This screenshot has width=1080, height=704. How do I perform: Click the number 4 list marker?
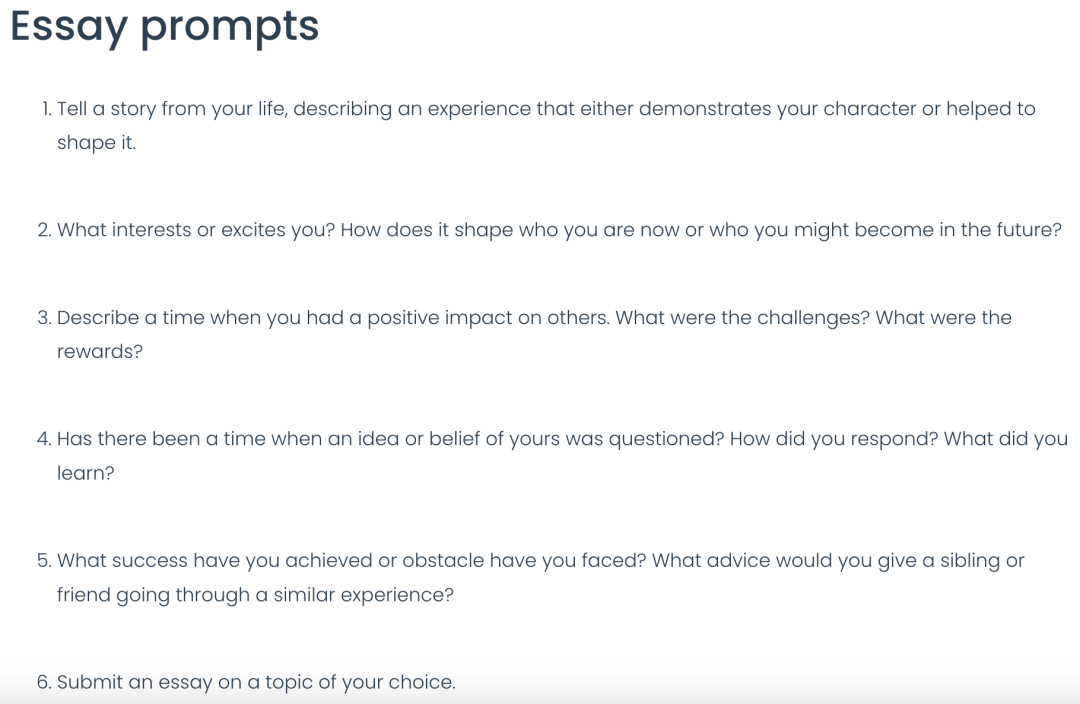45,439
